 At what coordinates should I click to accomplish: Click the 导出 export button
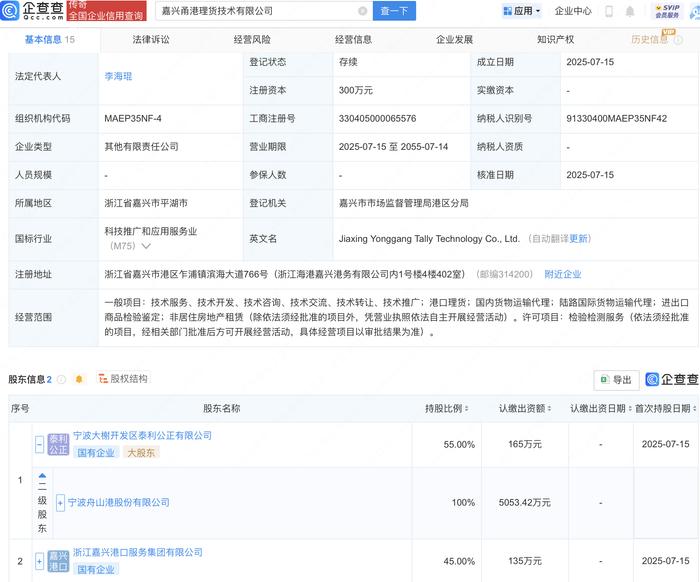(616, 380)
